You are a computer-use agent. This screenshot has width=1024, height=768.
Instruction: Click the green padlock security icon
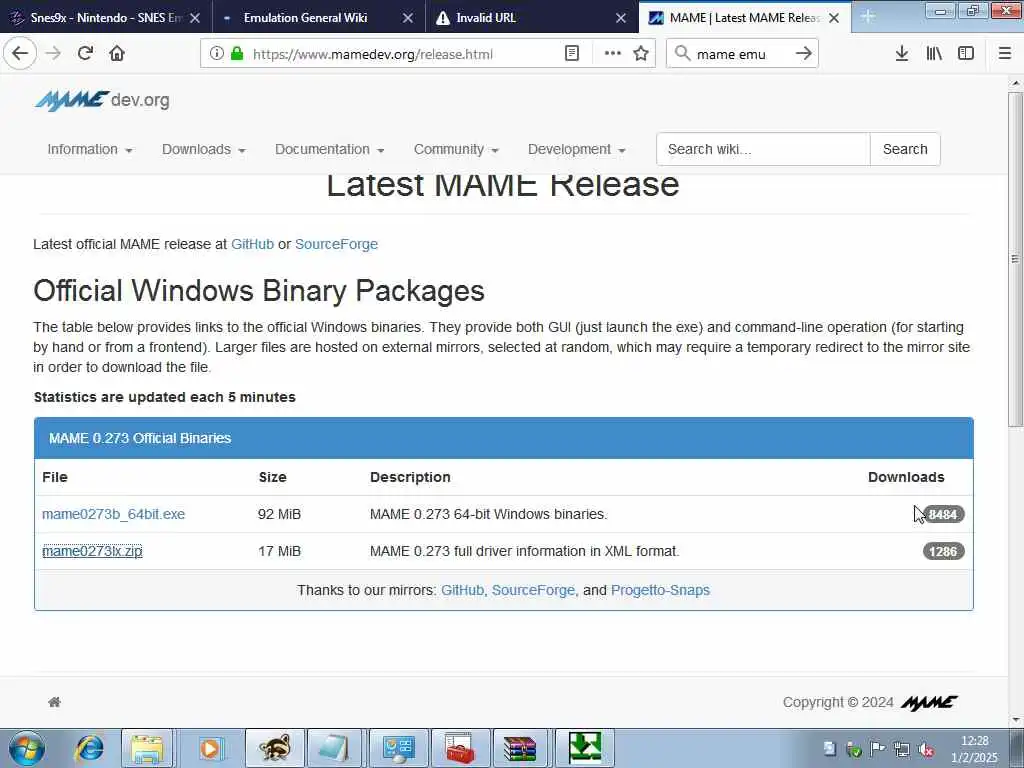[237, 54]
